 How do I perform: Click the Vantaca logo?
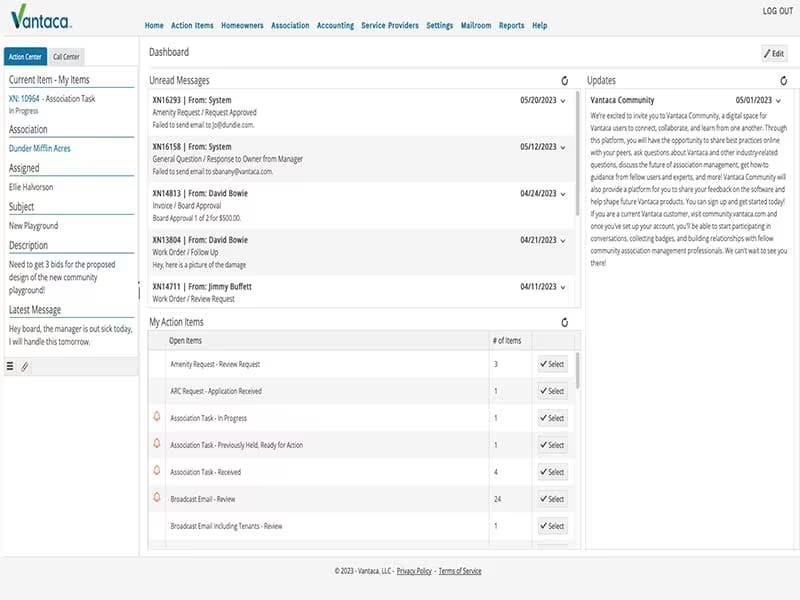coord(41,16)
